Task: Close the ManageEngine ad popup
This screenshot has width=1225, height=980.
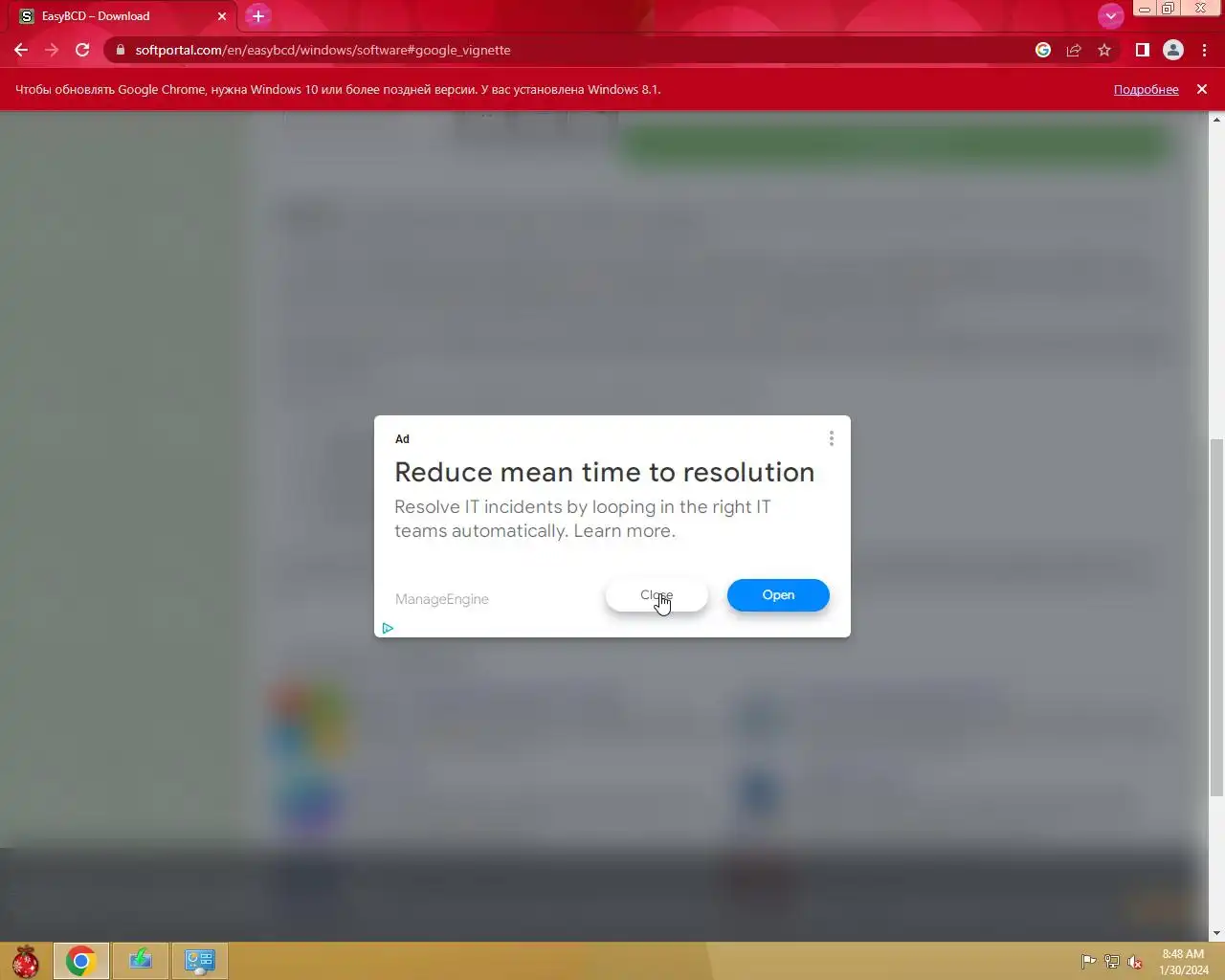Action: (x=657, y=595)
